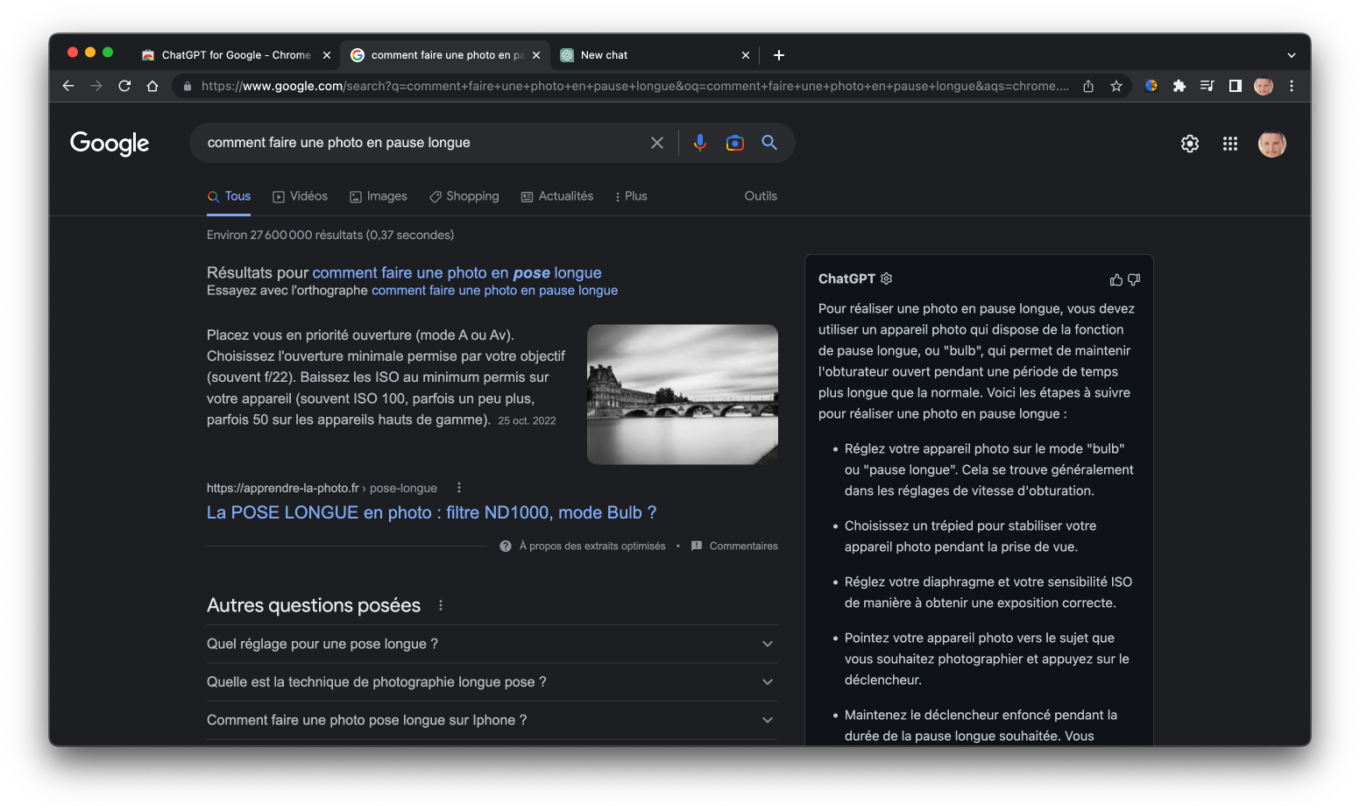Switch to the Actualités results tab
The image size is (1360, 811).
tap(557, 197)
